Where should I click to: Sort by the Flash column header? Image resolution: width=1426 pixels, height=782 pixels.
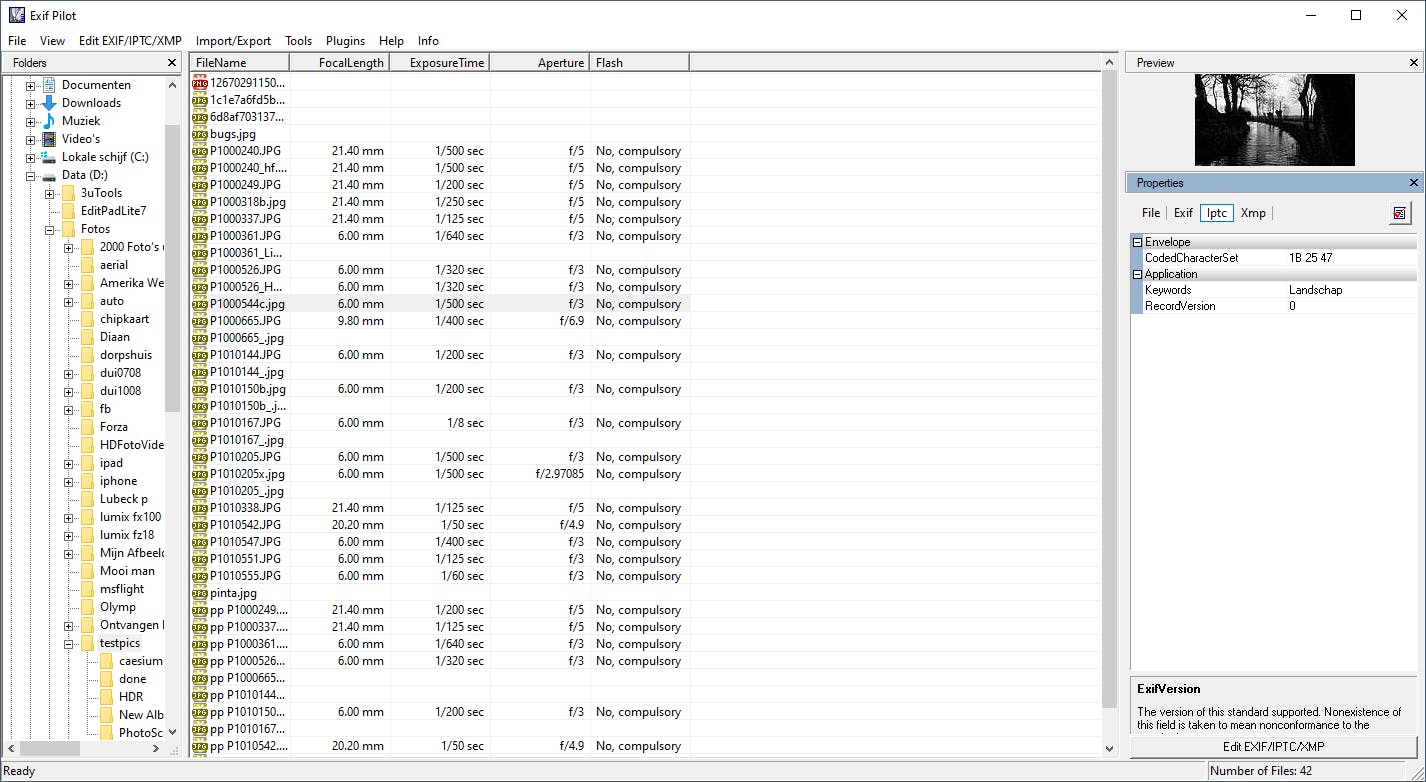tap(639, 63)
